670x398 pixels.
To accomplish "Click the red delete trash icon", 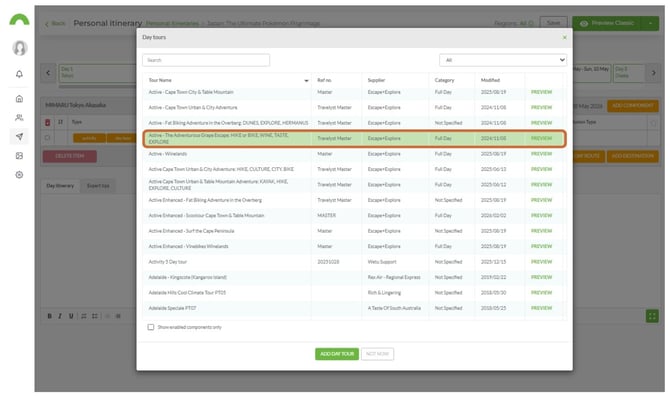I will click(47, 123).
